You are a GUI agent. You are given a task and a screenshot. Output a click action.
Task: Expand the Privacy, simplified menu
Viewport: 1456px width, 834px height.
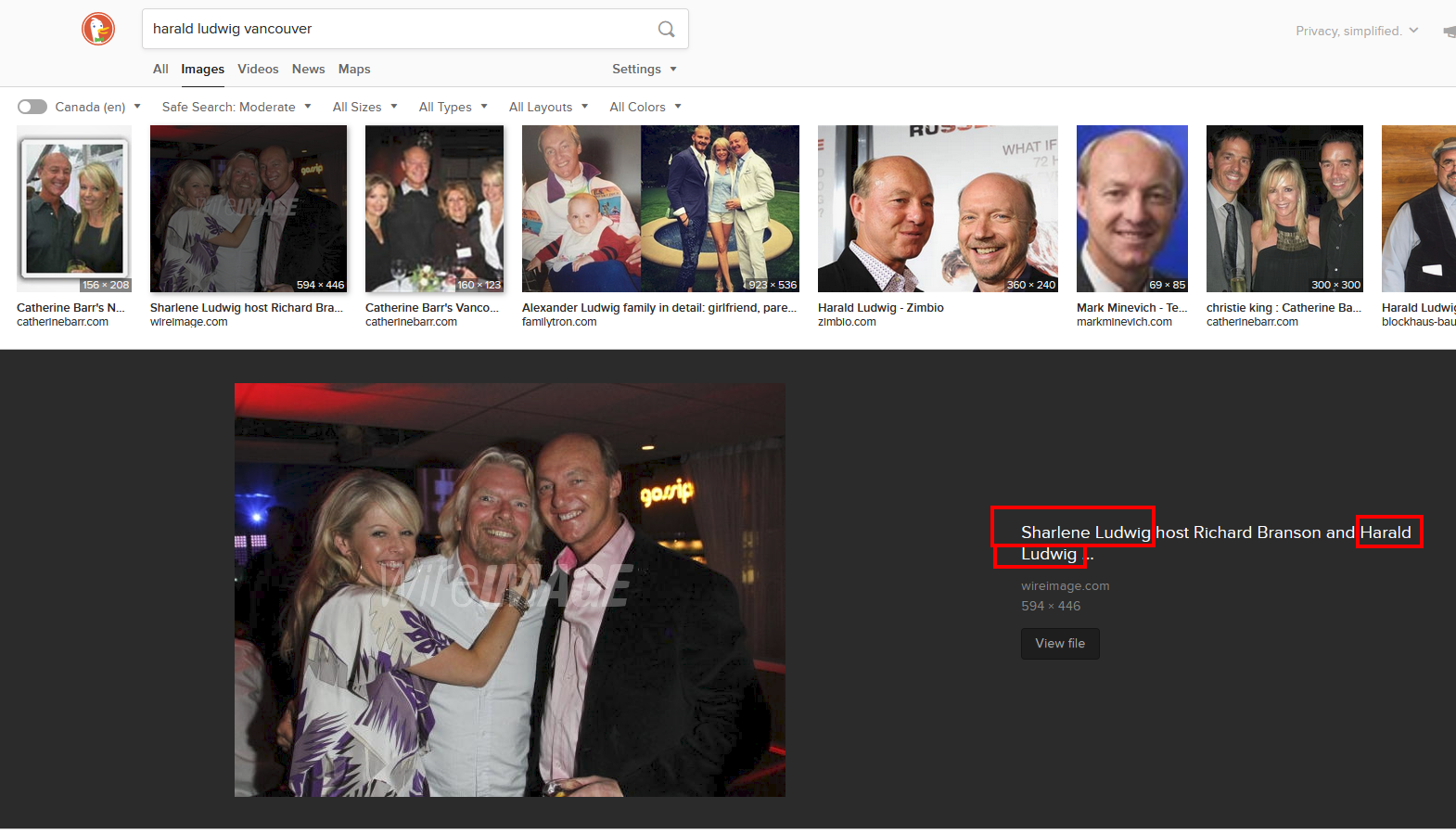[1357, 31]
